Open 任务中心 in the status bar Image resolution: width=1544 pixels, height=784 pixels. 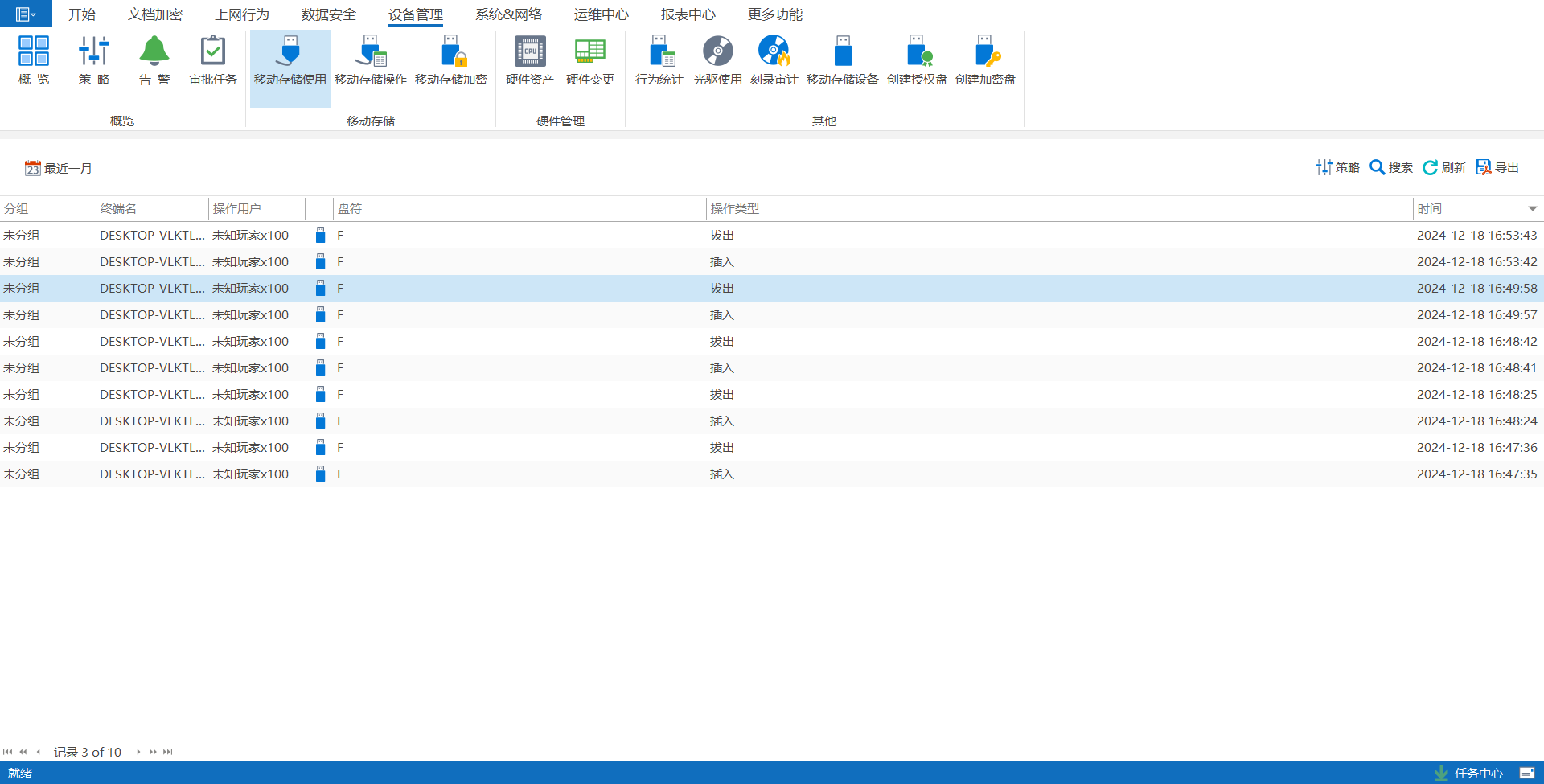(x=1469, y=773)
